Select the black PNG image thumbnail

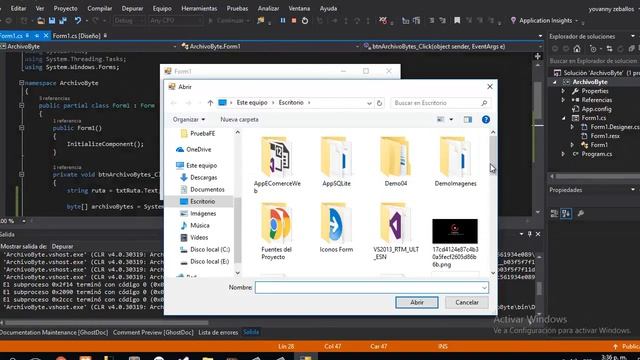tap(455, 231)
